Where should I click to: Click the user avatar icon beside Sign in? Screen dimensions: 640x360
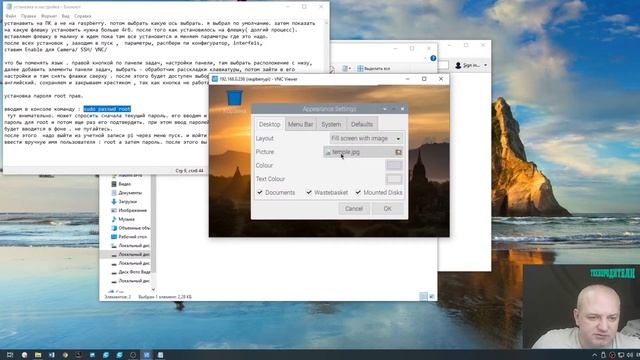(458, 65)
